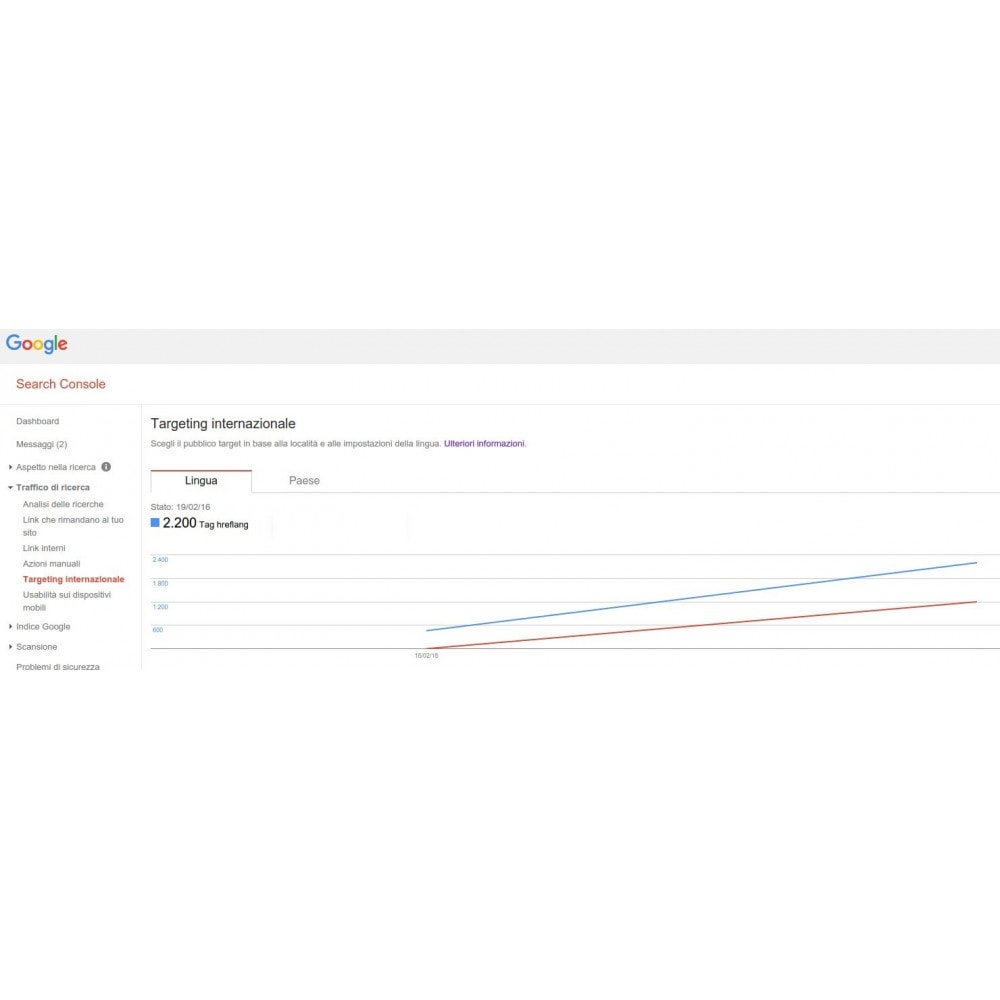Collapse the Traffico di ricerca section
Screen dimensions: 1000x1000
pyautogui.click(x=10, y=487)
